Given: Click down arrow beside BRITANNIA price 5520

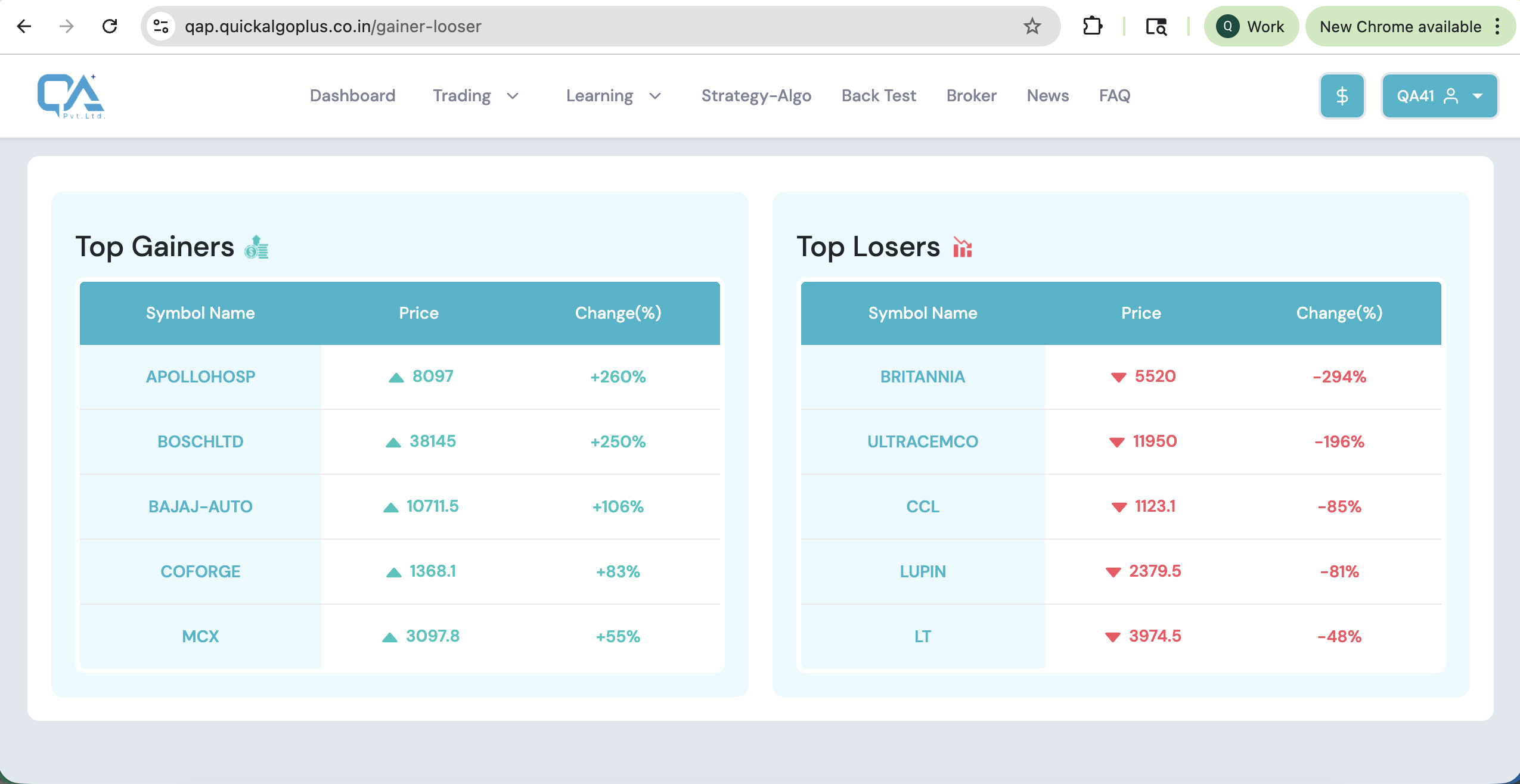Looking at the screenshot, I should 1118,378.
